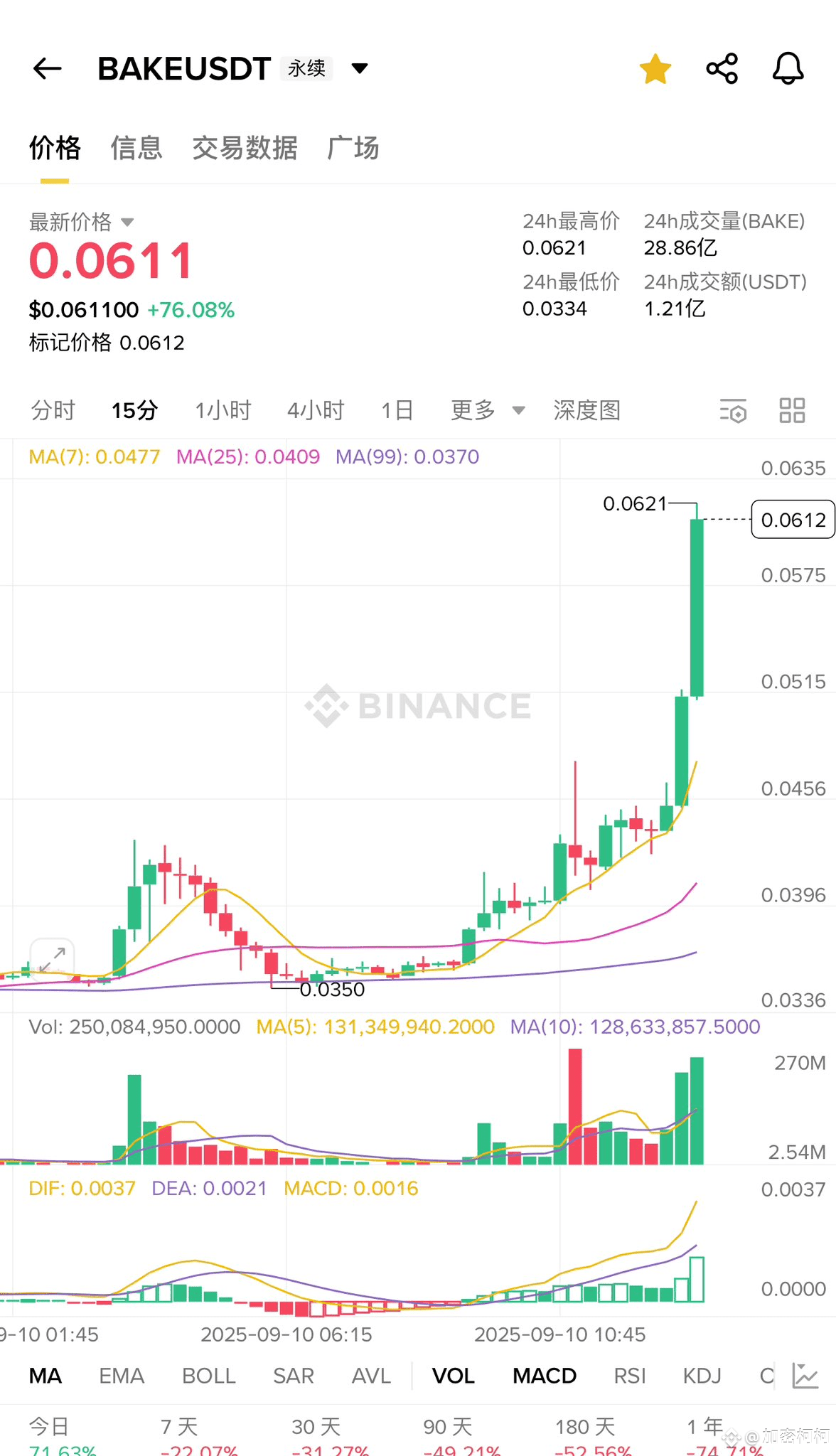Tap the 24h最低价 0.0334 value

tap(554, 309)
